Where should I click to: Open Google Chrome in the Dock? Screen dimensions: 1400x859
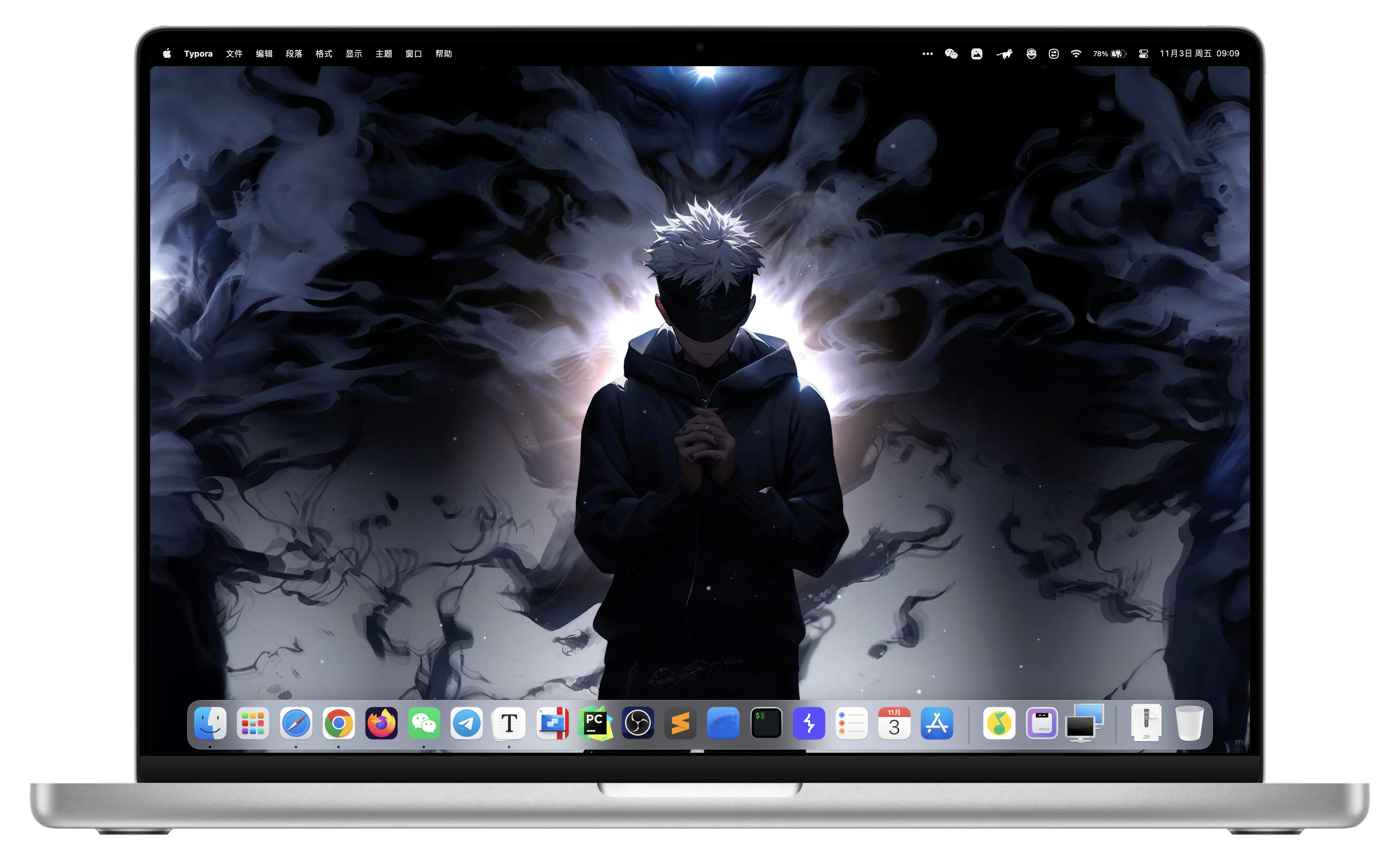point(339,723)
